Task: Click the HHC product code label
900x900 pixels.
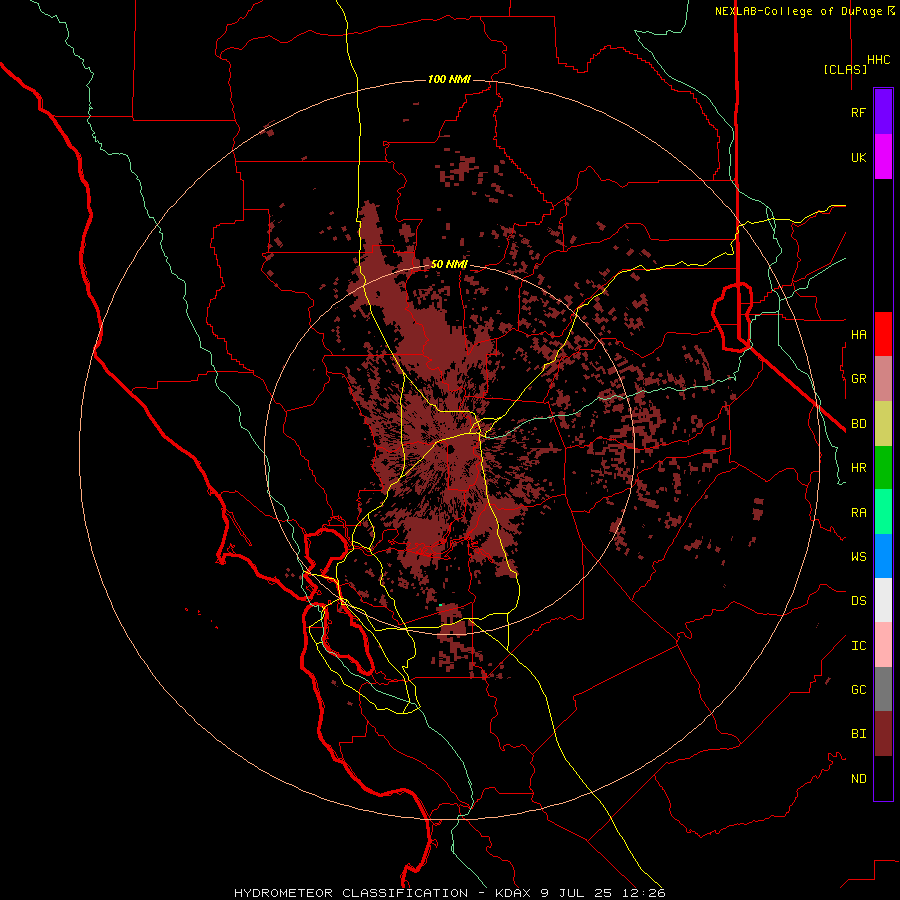Action: click(x=878, y=60)
